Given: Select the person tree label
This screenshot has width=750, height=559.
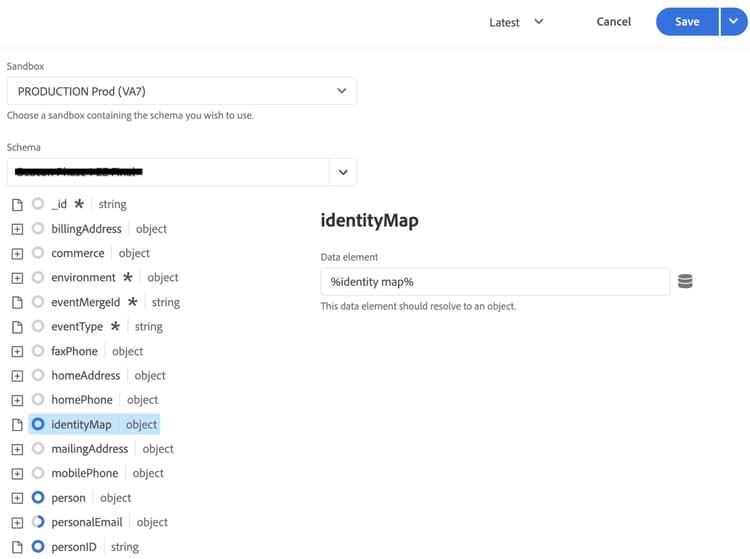Looking at the screenshot, I should (68, 498).
